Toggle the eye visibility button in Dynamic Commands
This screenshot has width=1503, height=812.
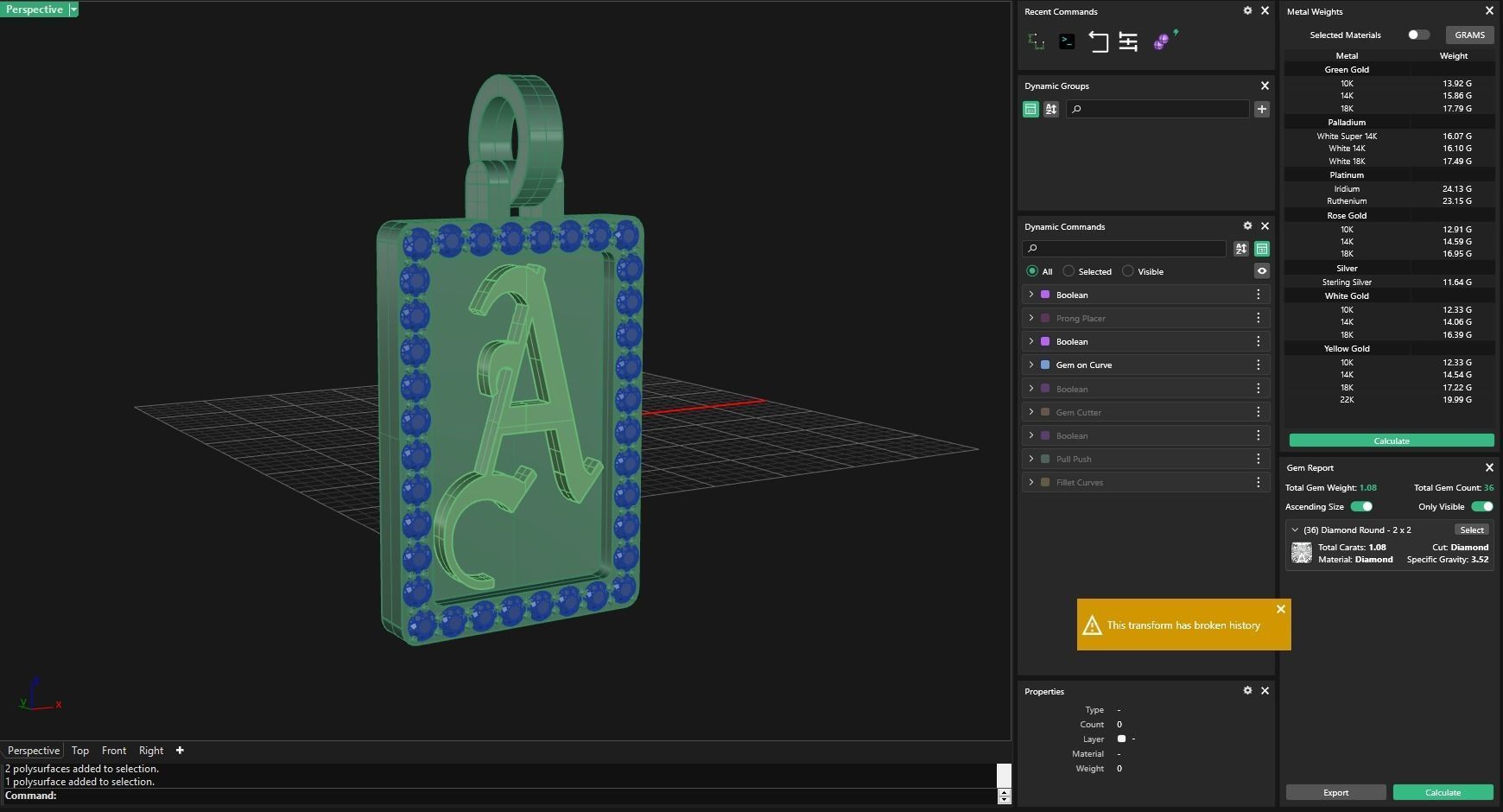tap(1262, 271)
